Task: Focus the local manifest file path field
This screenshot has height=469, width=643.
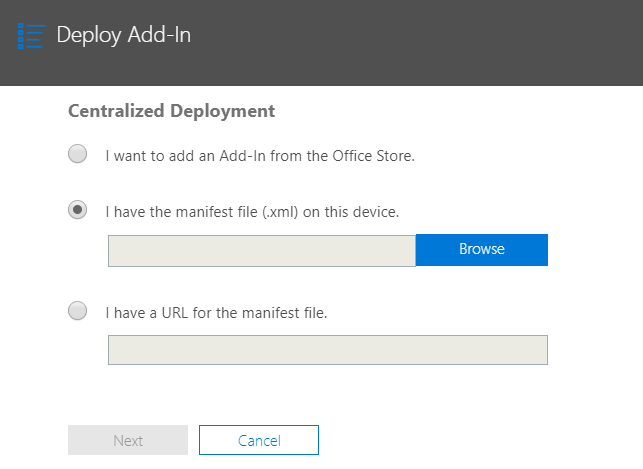Action: (x=261, y=251)
